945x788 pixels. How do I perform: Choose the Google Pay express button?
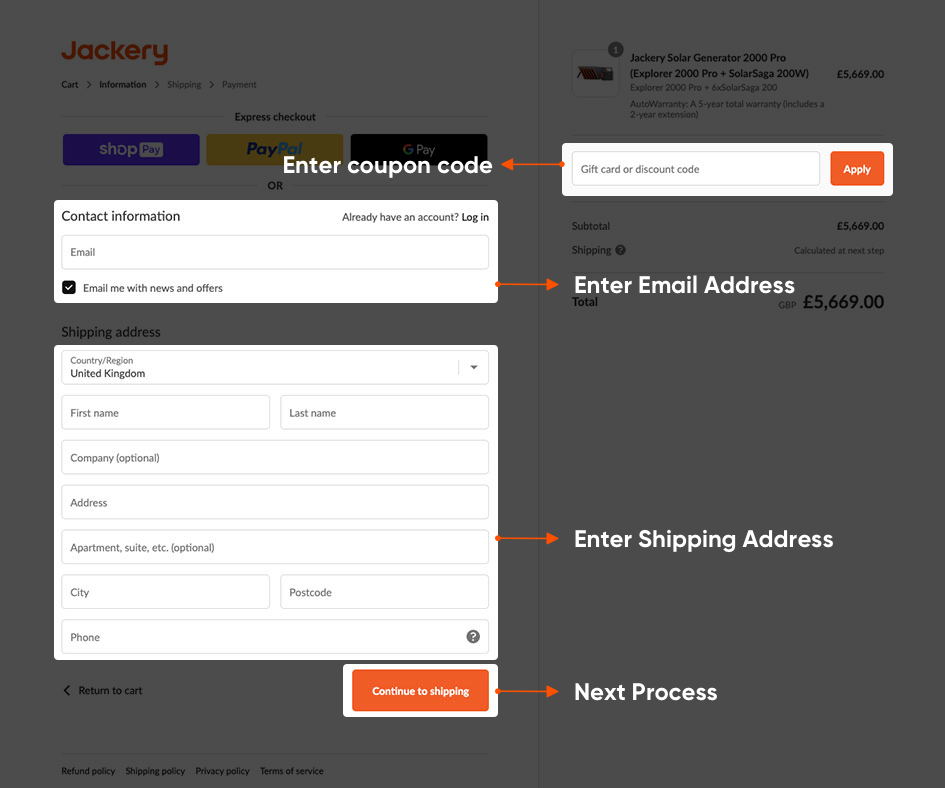pyautogui.click(x=419, y=150)
